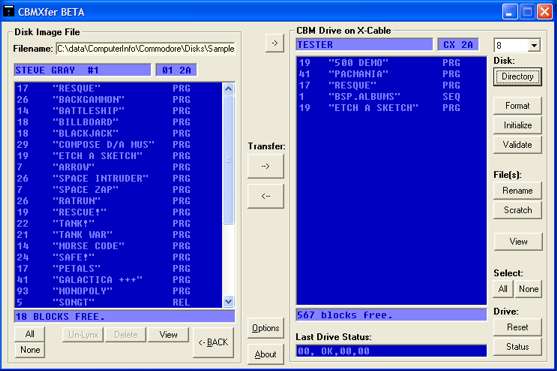Viewport: 557px width, 371px height.
Task: Select "TANK WAR" in the disk image list
Action: coord(118,235)
